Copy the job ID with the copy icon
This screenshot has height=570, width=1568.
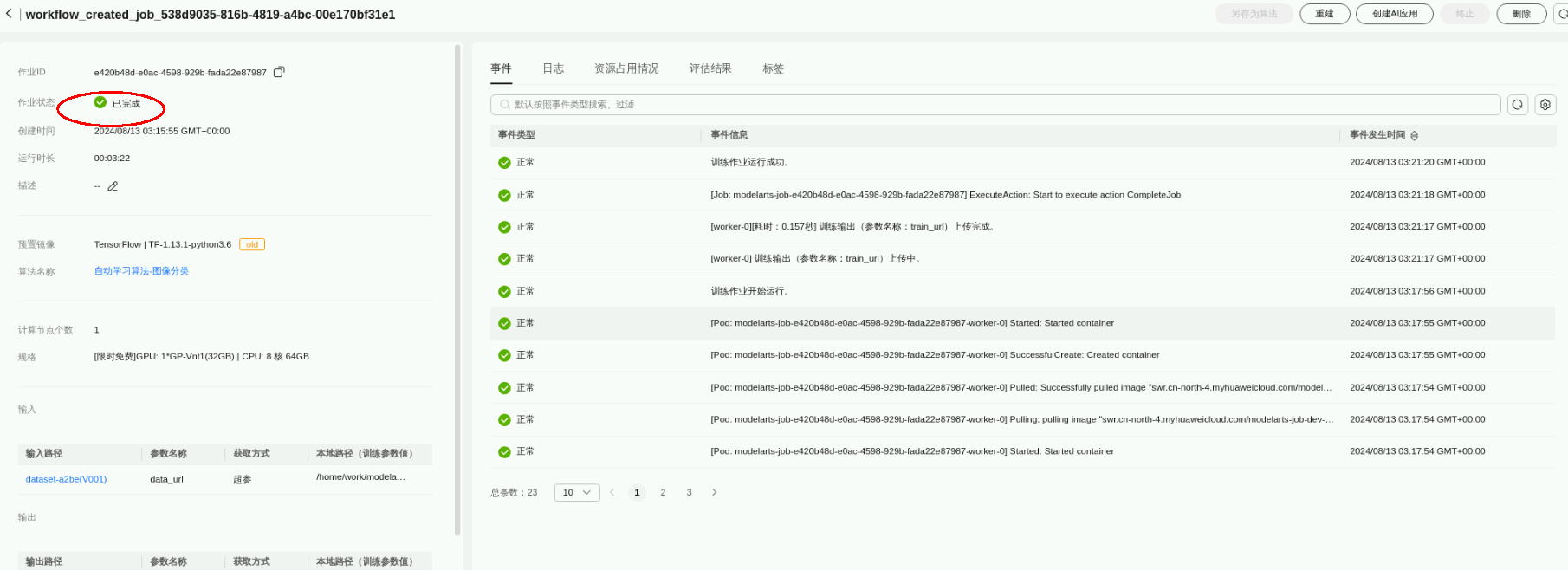coord(279,72)
